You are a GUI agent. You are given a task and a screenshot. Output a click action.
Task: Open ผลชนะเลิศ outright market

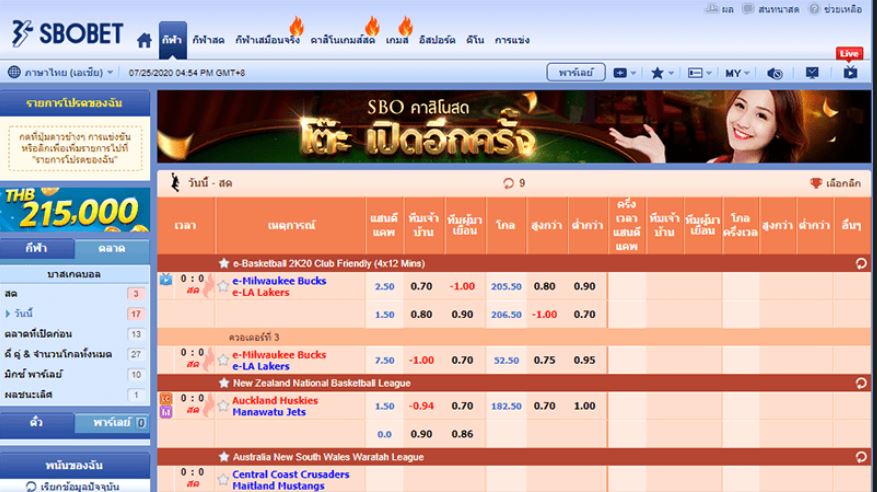click(x=75, y=394)
